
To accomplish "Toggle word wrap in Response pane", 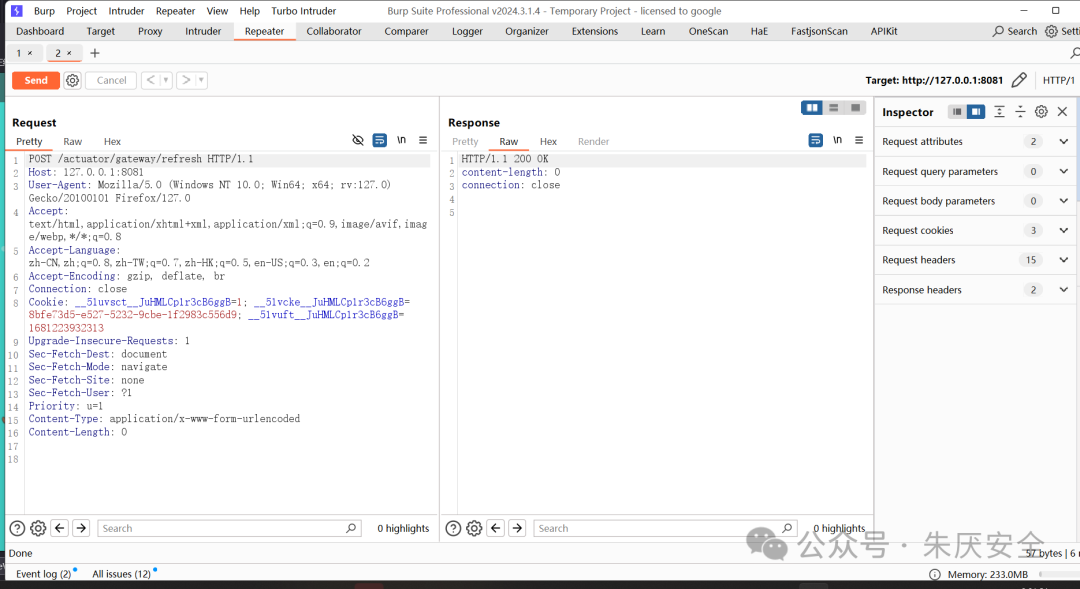I will 816,140.
